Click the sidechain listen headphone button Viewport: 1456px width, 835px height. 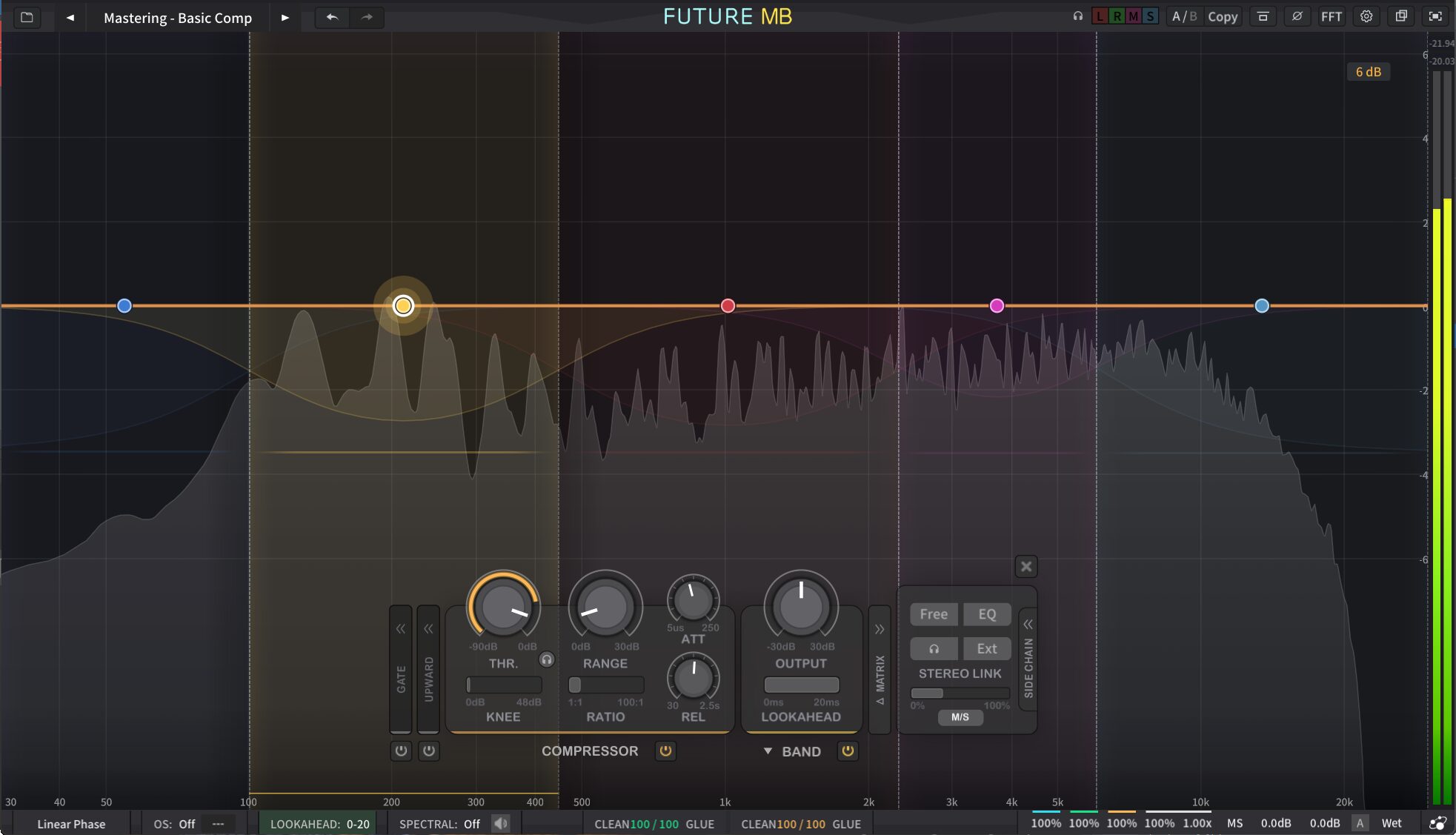point(934,648)
